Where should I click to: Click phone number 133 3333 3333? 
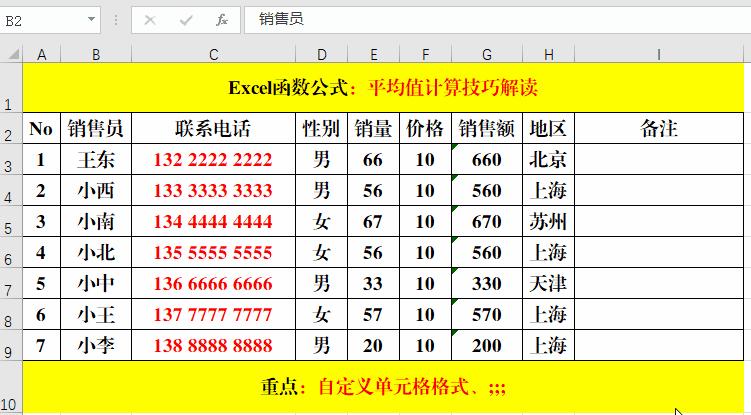[214, 190]
